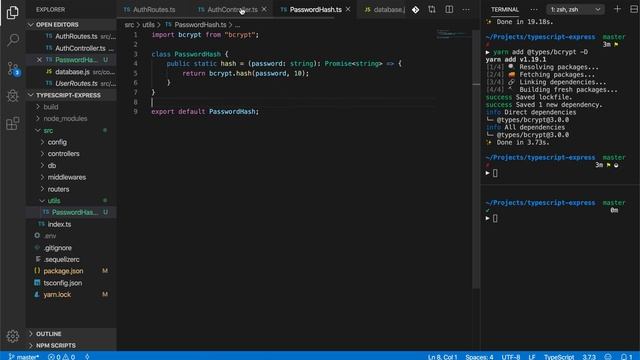Open tsconfig.json in file tree
This screenshot has width=640, height=360.
point(62,283)
